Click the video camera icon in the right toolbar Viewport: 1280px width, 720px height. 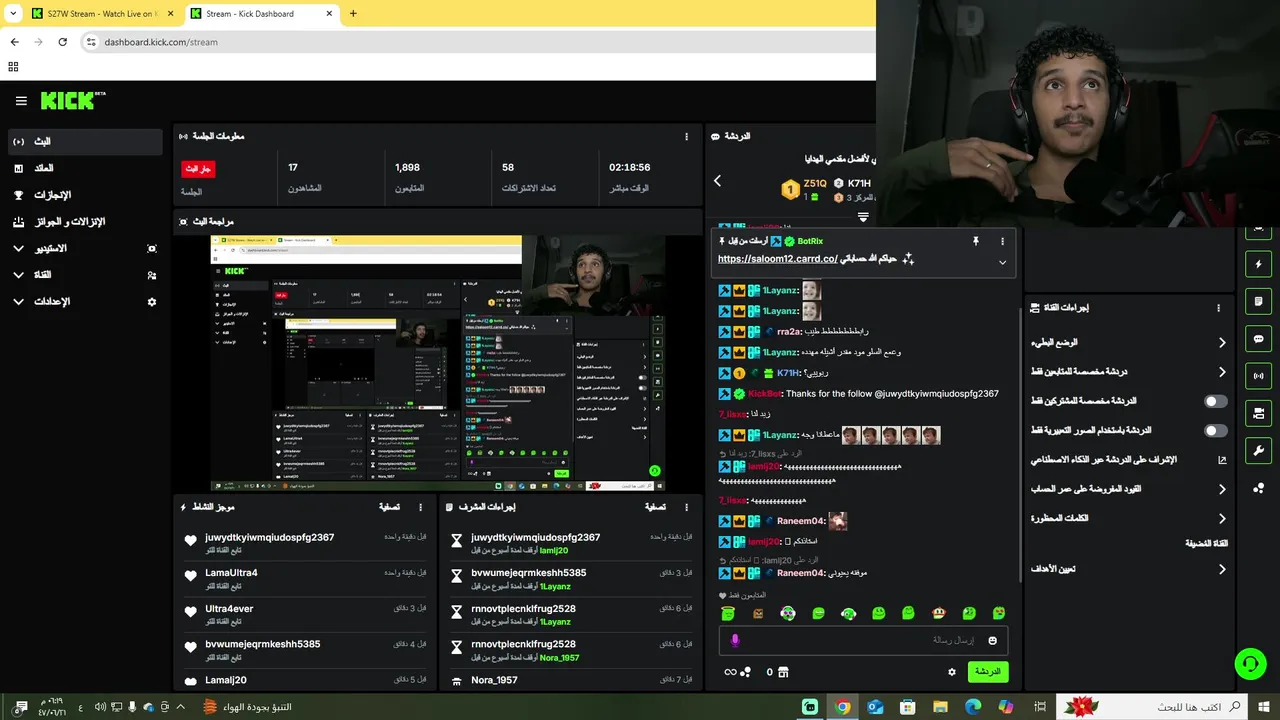coord(1258,413)
